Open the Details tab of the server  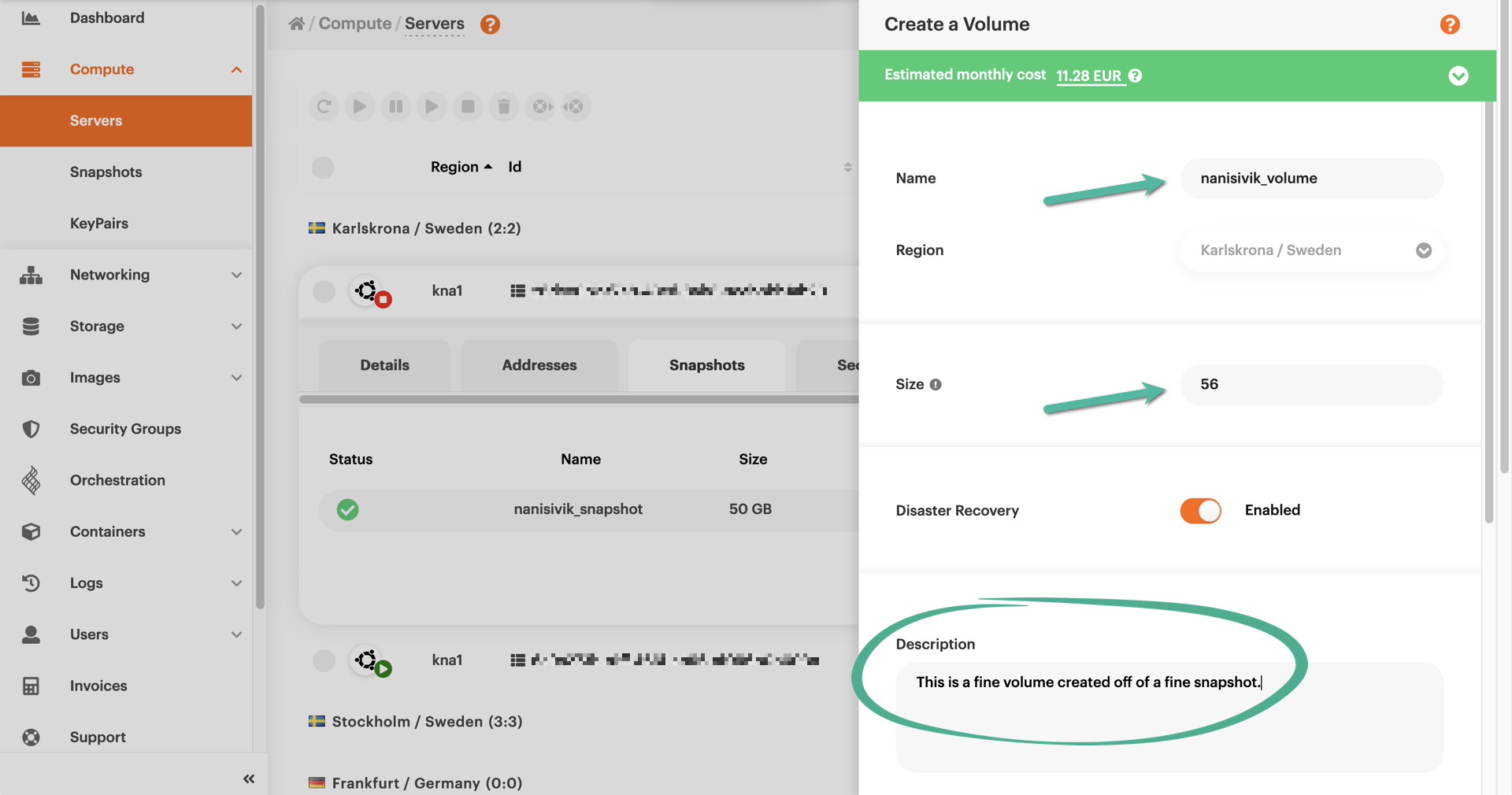click(384, 365)
